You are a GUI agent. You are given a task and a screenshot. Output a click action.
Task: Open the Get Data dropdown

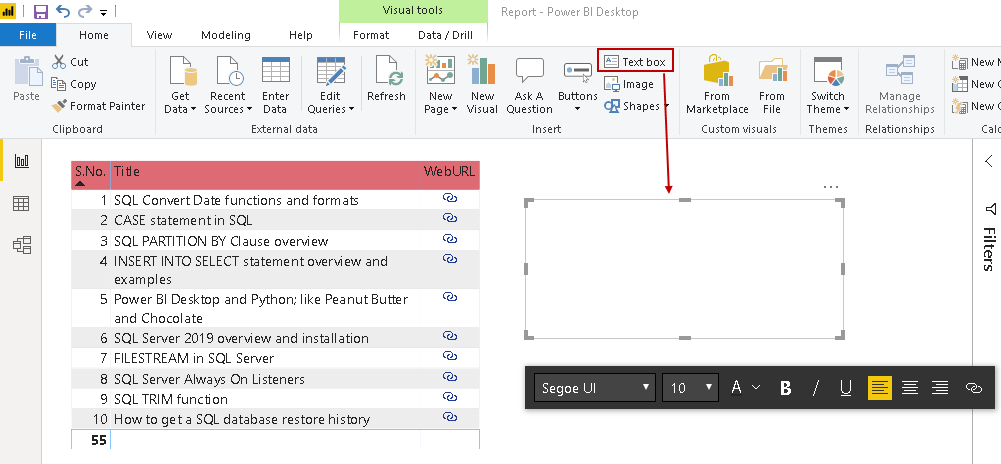[x=180, y=85]
